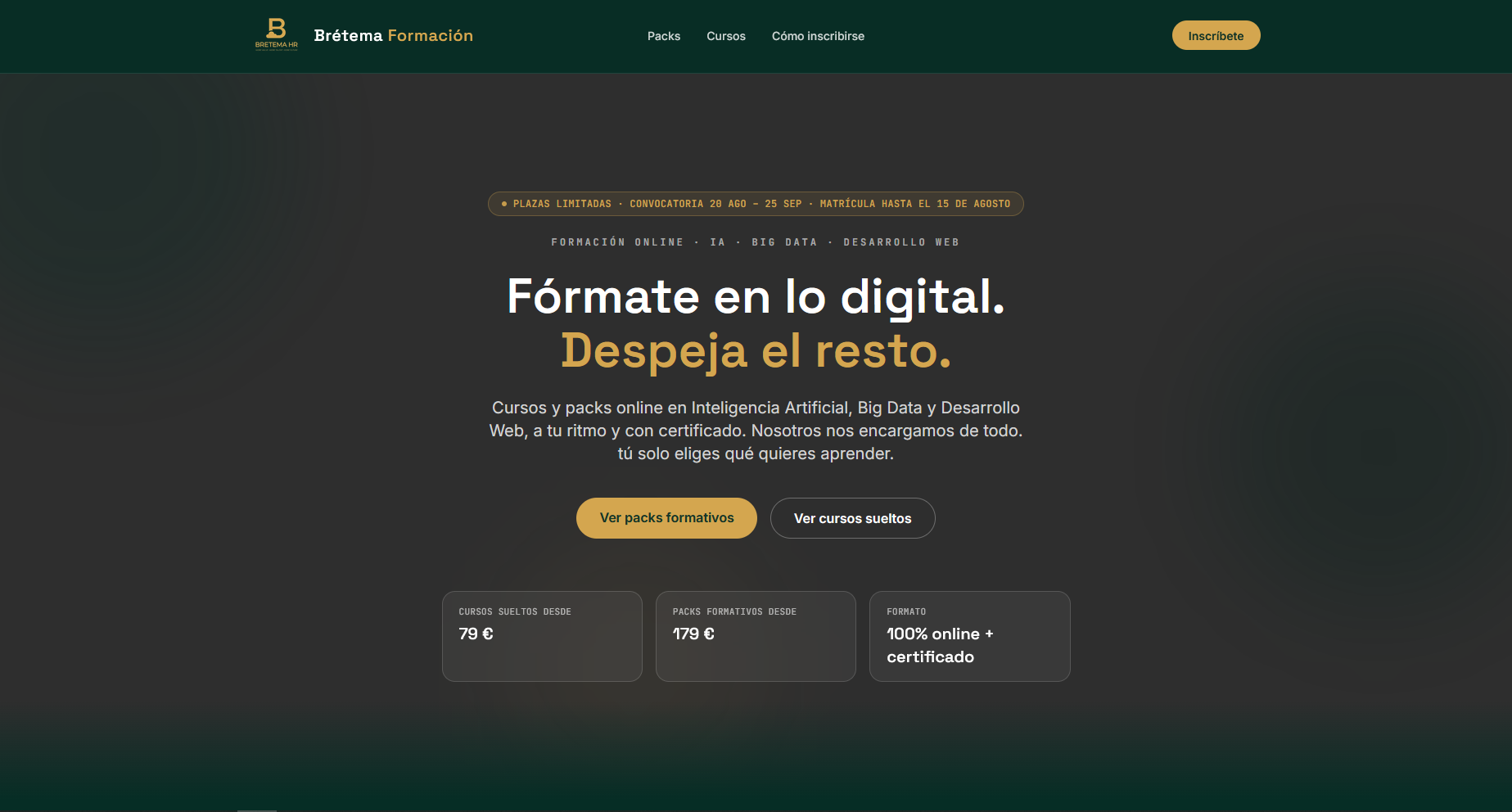Click the Inscríbete button in the header
This screenshot has height=812, width=1512.
(x=1216, y=35)
